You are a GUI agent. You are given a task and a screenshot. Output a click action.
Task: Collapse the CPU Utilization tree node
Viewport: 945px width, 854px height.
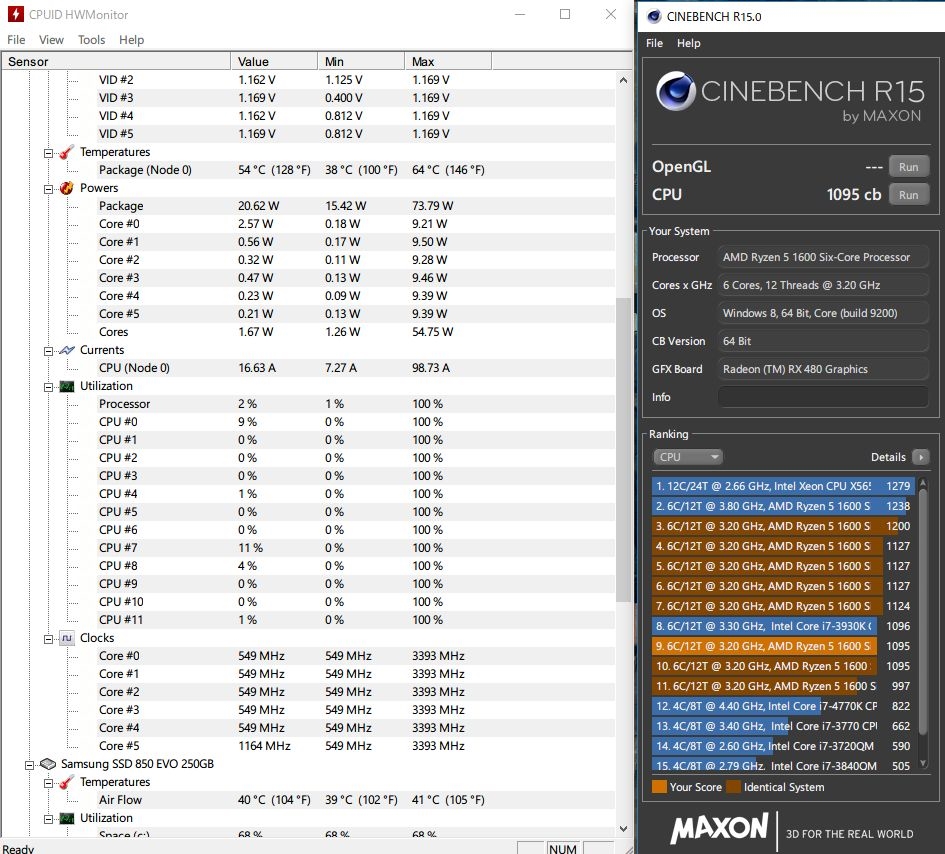click(x=48, y=388)
